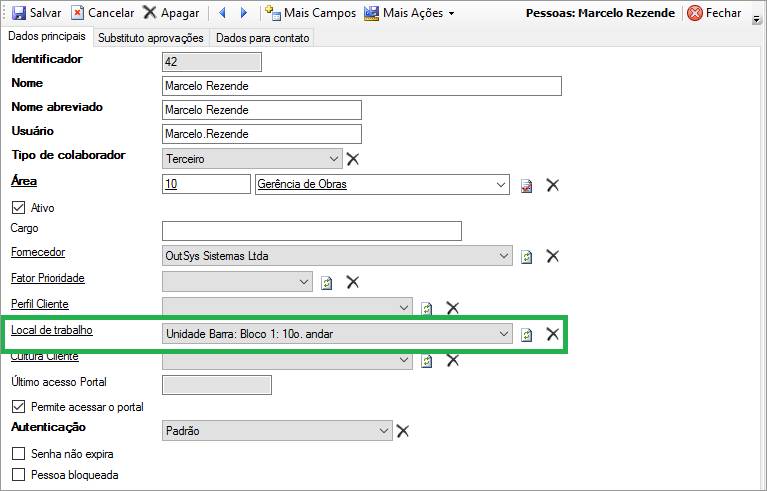Click the previous record arrow
This screenshot has width=767, height=491.
(x=221, y=13)
